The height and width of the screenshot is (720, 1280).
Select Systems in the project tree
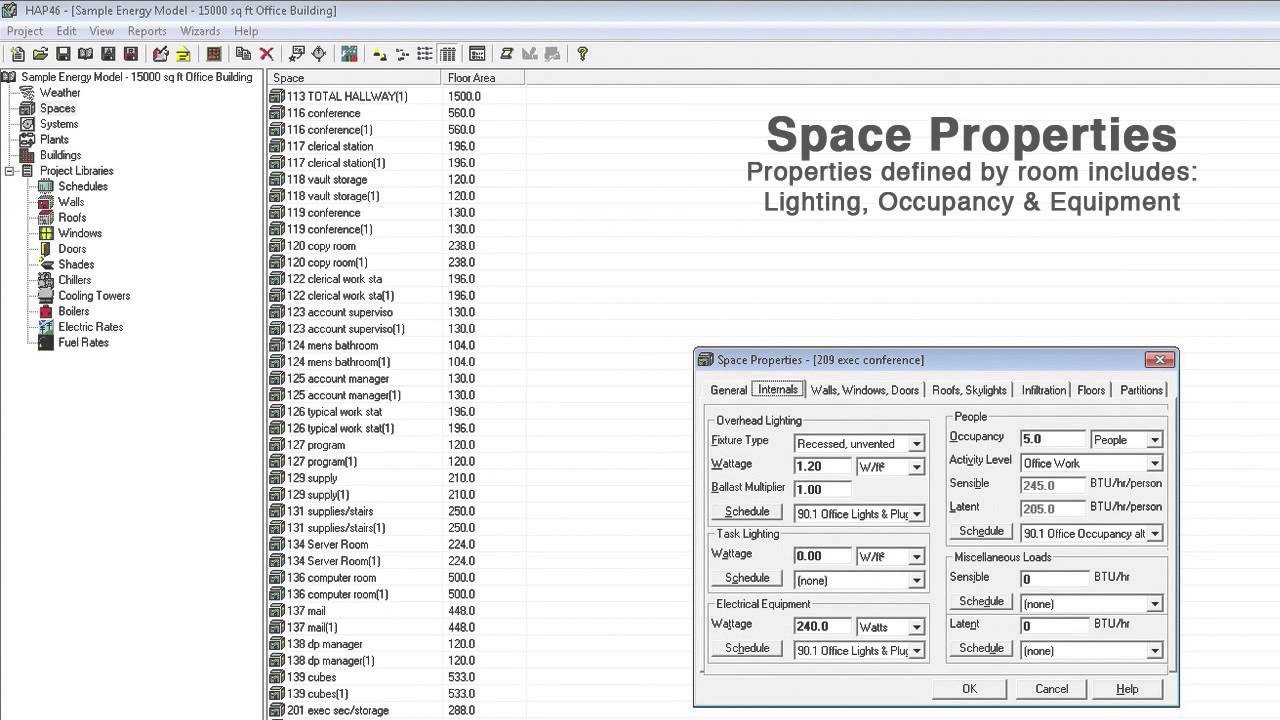[59, 124]
